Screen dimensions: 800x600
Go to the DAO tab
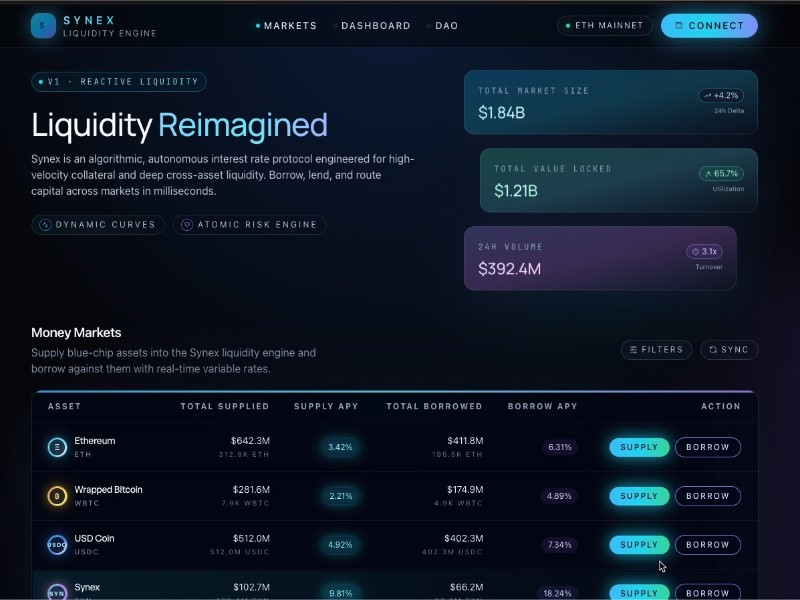coord(443,26)
